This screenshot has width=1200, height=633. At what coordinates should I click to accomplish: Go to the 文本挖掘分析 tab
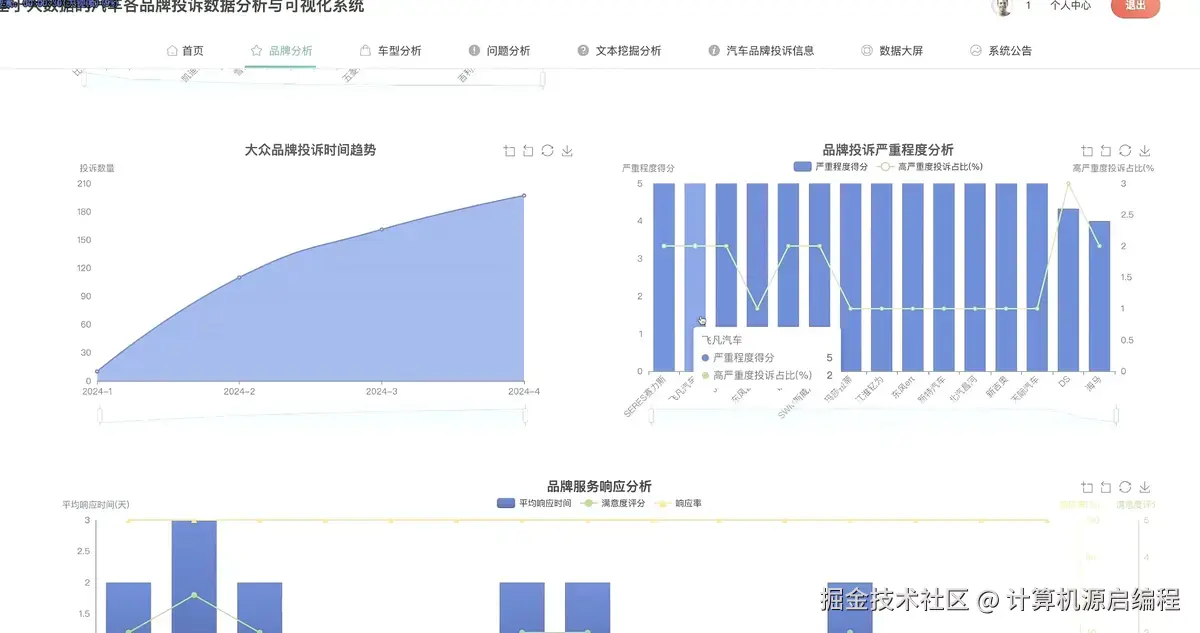click(x=619, y=50)
